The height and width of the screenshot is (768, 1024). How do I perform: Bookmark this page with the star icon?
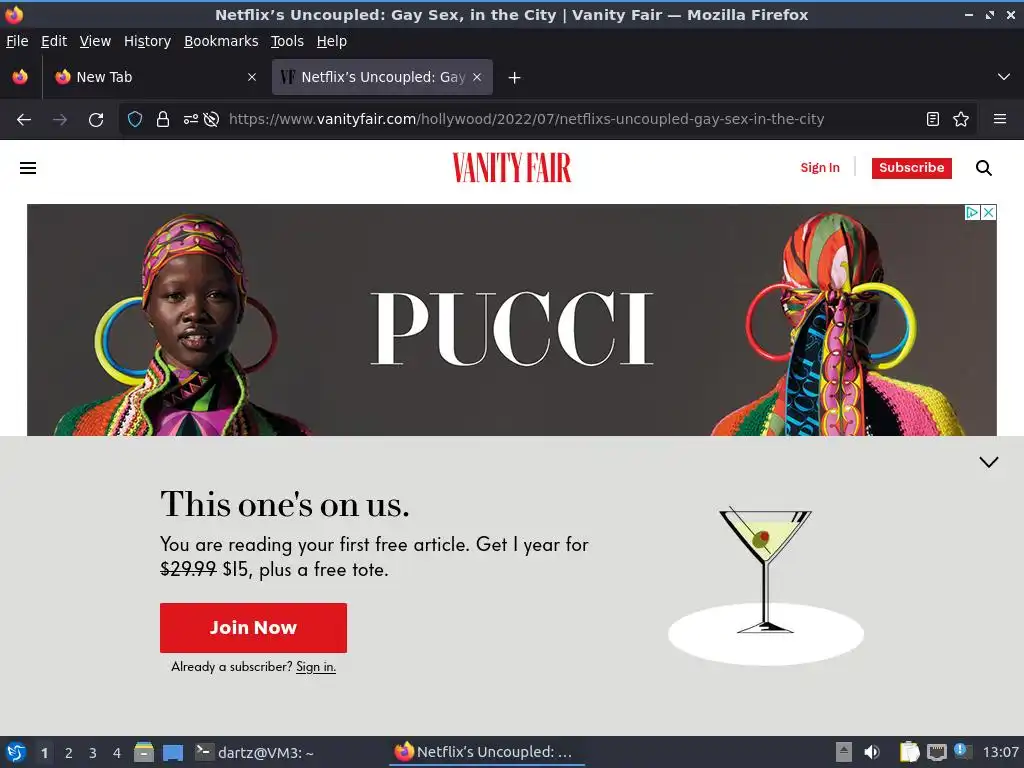coord(961,119)
